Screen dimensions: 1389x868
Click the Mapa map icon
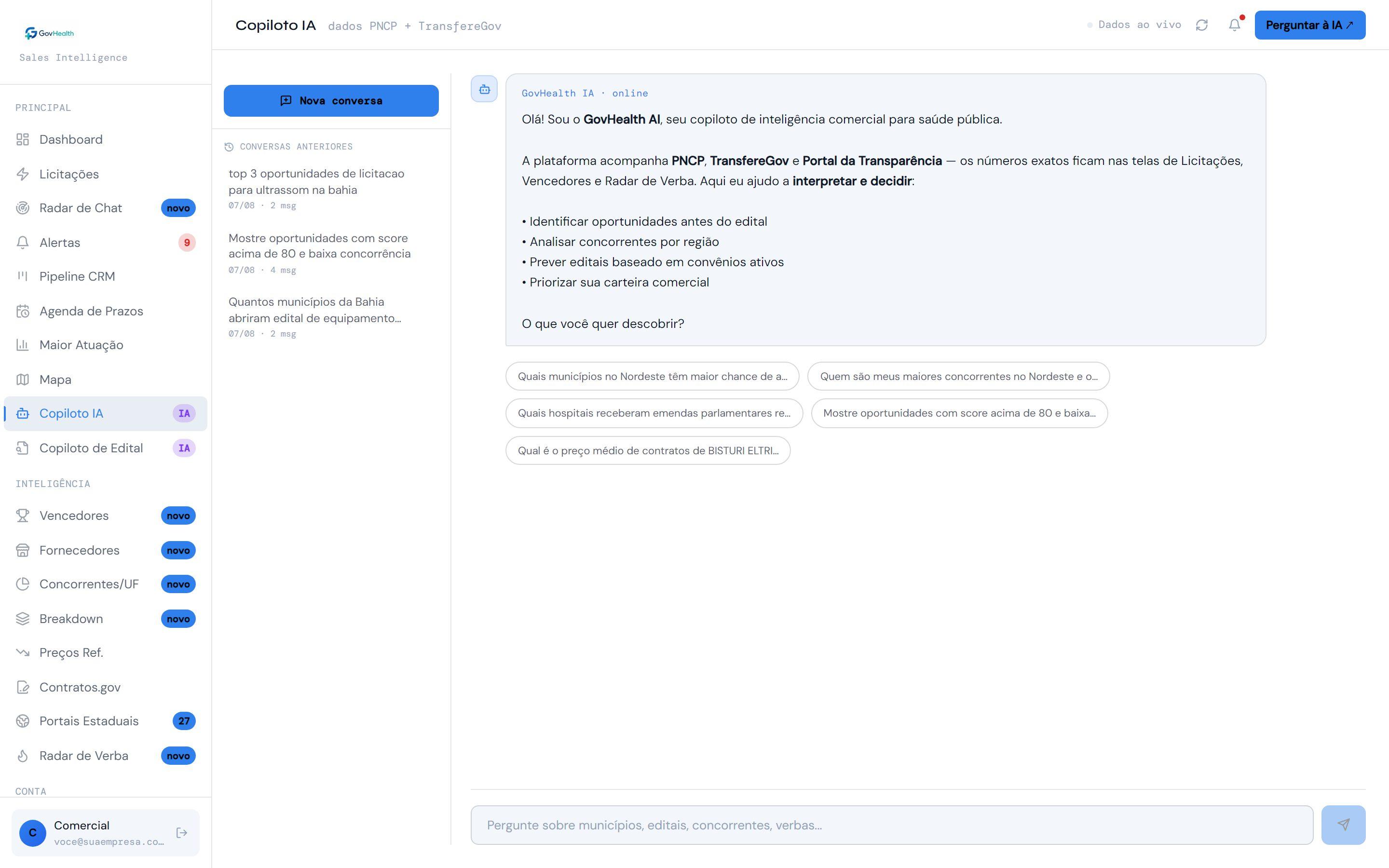pos(22,380)
